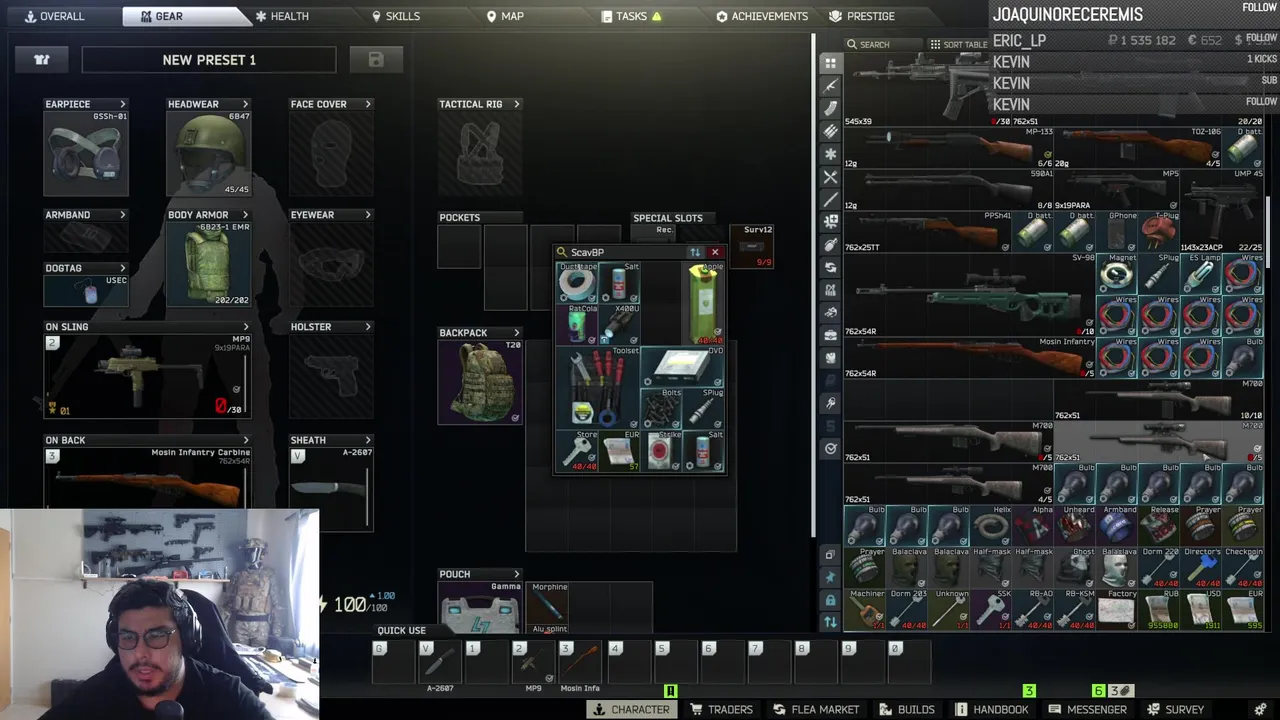This screenshot has width=1280, height=720.
Task: Select the briefcase container filter in stash sidebar
Action: (x=830, y=335)
